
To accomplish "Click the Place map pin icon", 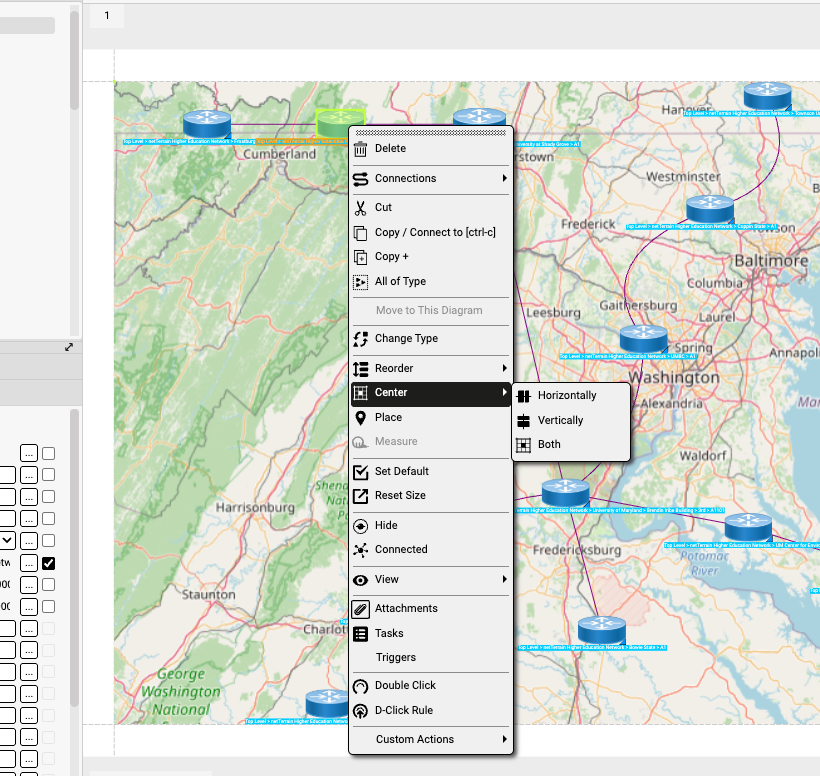I will pos(361,418).
